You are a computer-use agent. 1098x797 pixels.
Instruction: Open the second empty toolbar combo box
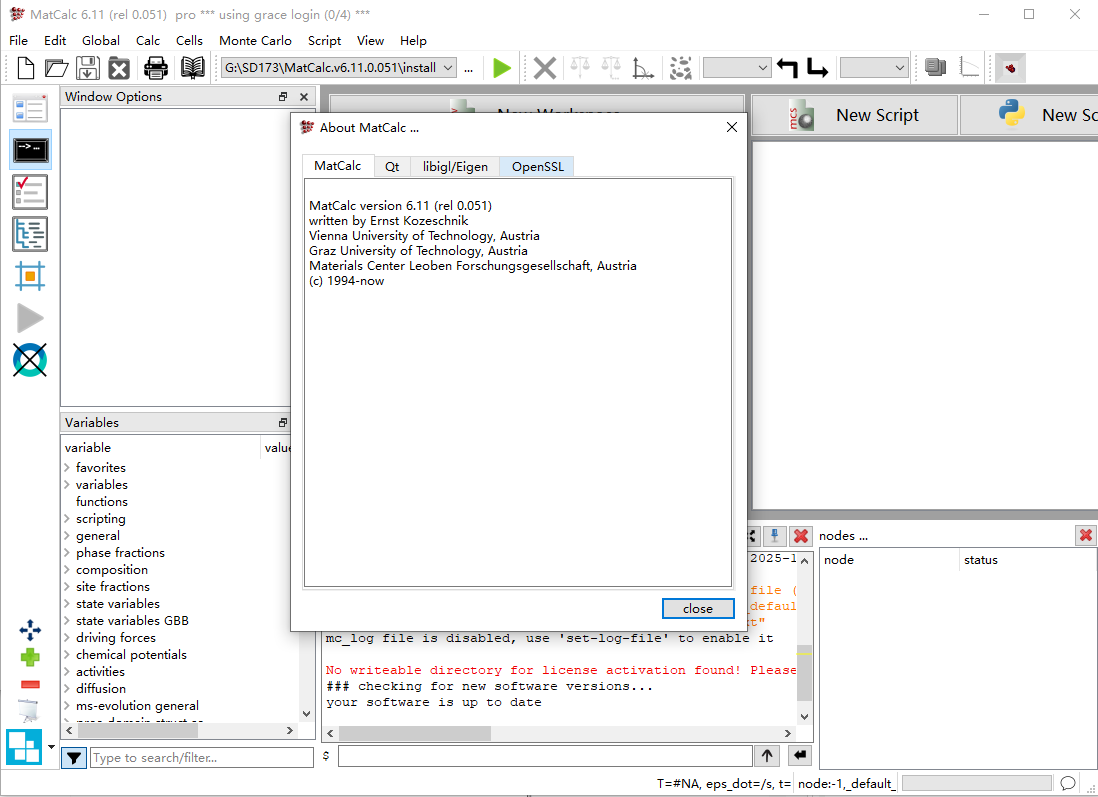pyautogui.click(x=873, y=68)
